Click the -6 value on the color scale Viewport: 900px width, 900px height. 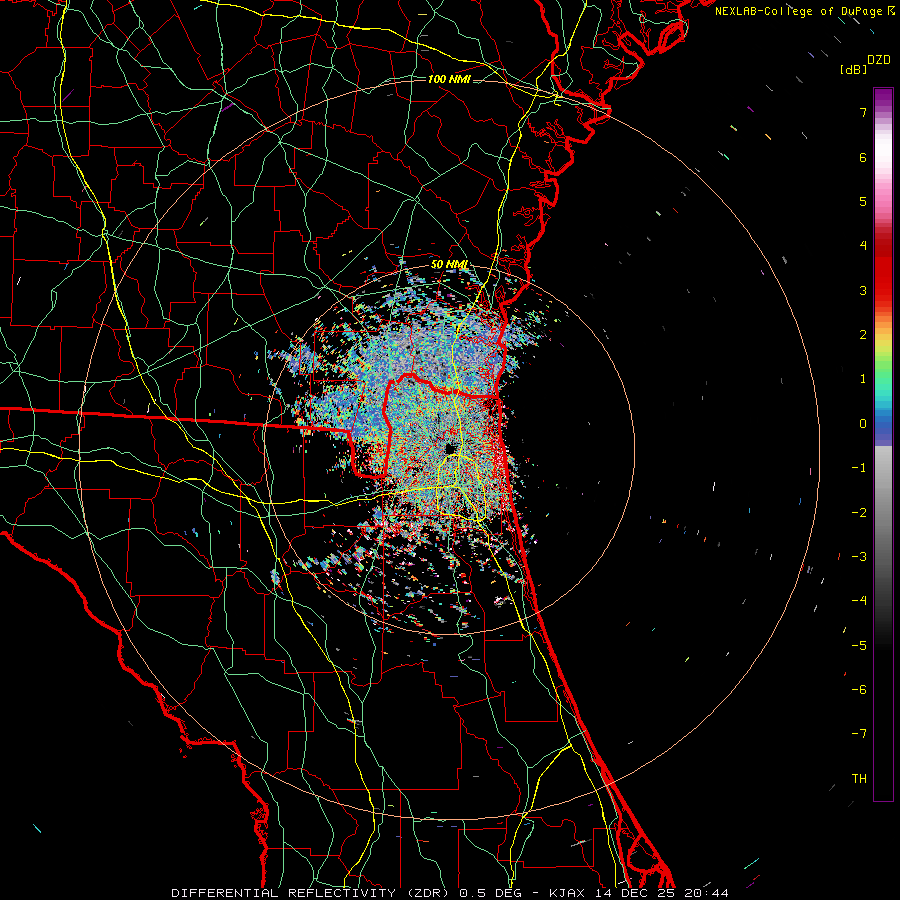(x=859, y=689)
